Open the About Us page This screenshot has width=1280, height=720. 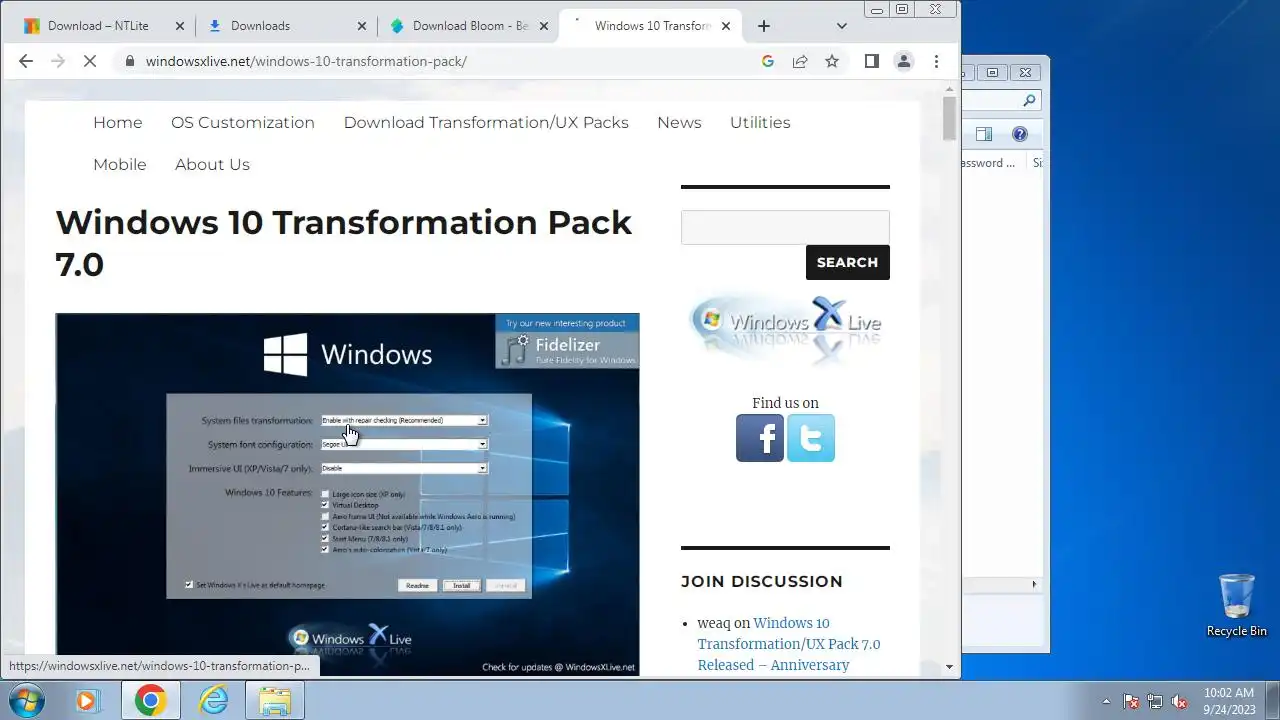click(212, 164)
